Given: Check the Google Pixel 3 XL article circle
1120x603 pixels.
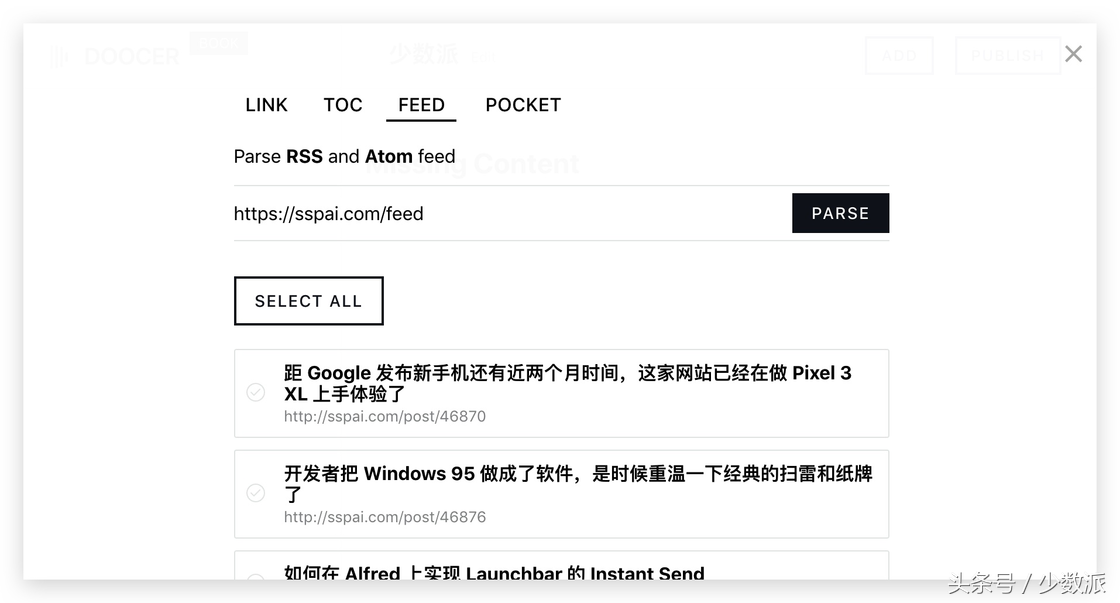Looking at the screenshot, I should 256,392.
